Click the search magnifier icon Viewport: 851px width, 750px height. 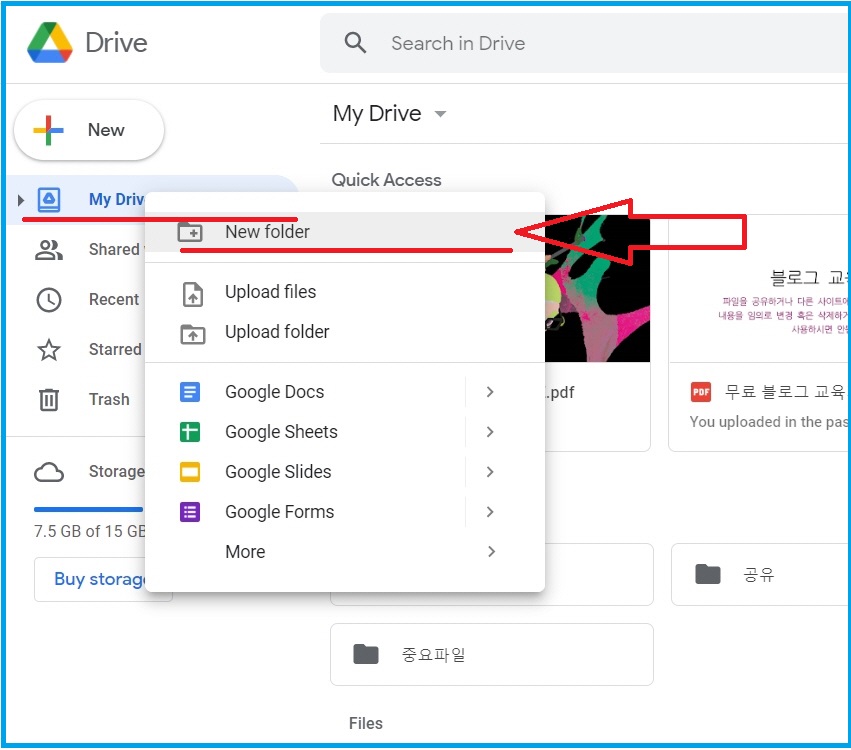tap(355, 42)
